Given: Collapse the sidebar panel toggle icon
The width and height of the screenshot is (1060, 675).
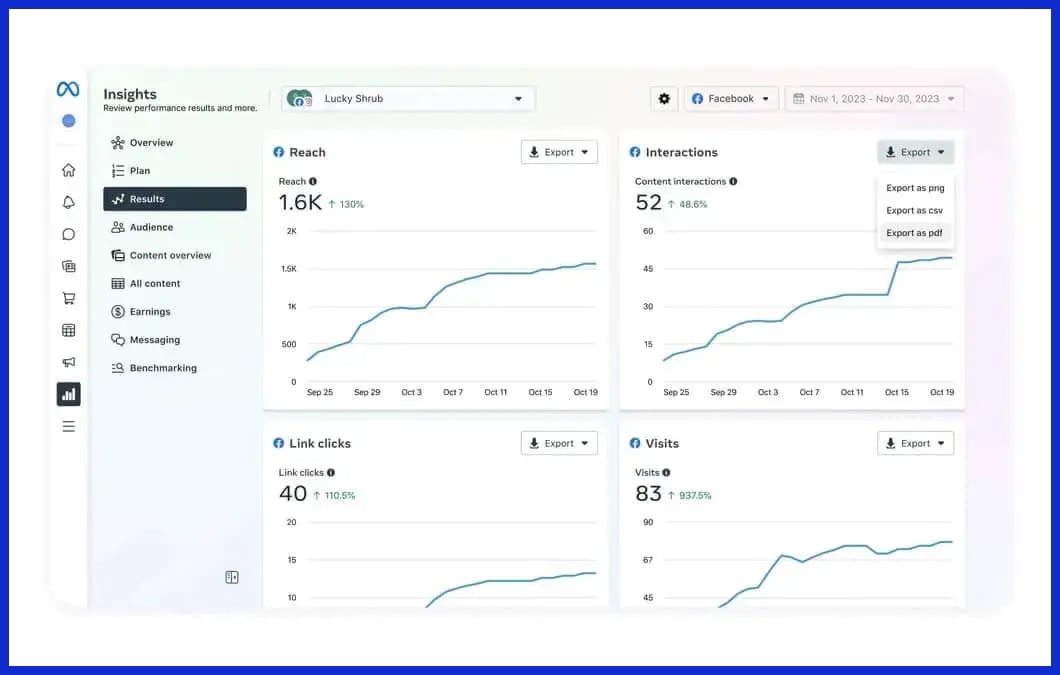Looking at the screenshot, I should point(232,577).
